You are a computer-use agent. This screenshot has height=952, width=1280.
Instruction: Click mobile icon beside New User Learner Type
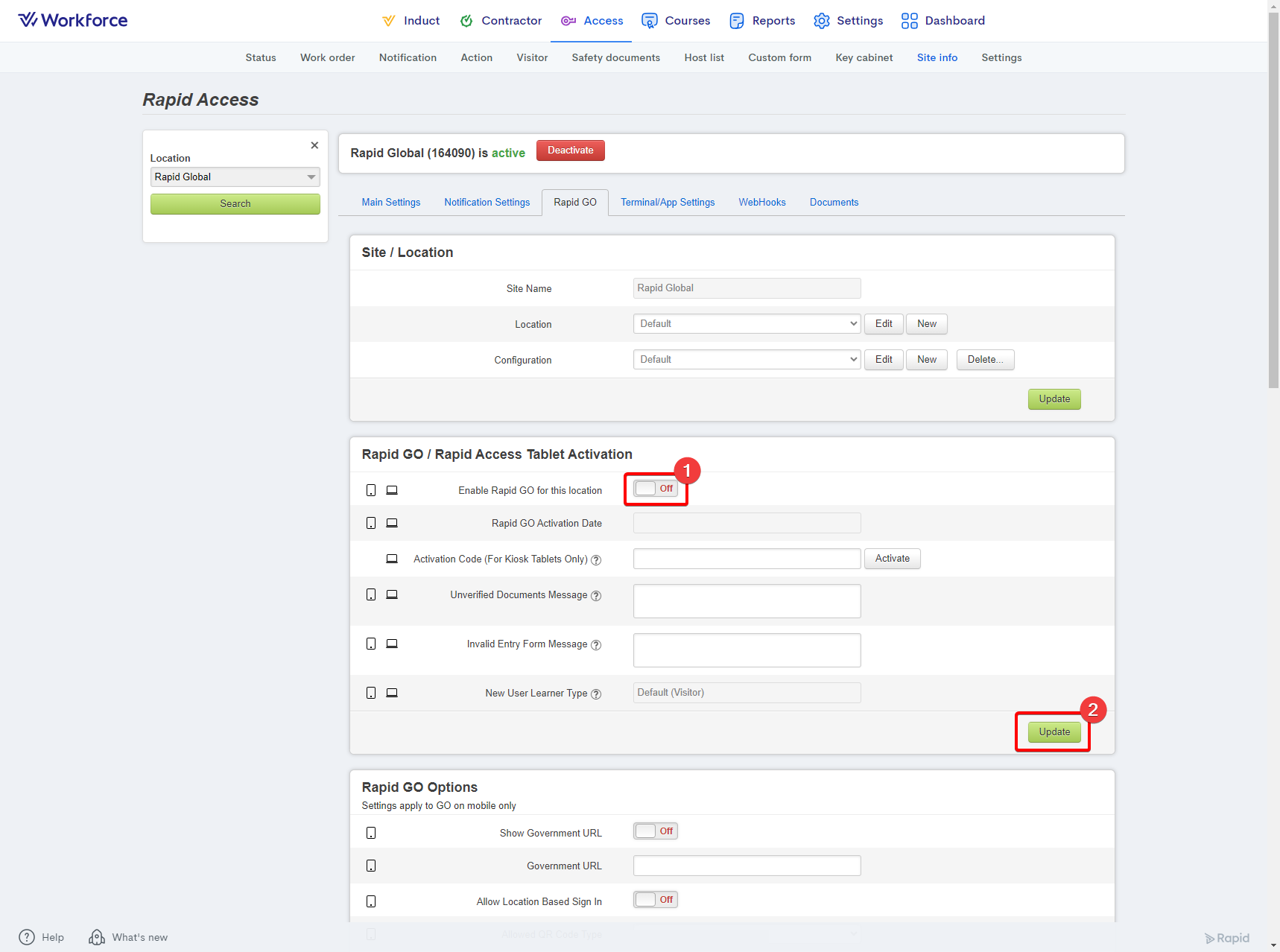point(371,693)
